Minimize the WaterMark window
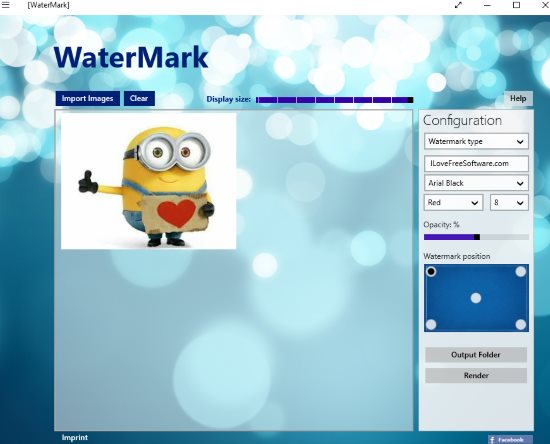550x444 pixels. point(487,5)
